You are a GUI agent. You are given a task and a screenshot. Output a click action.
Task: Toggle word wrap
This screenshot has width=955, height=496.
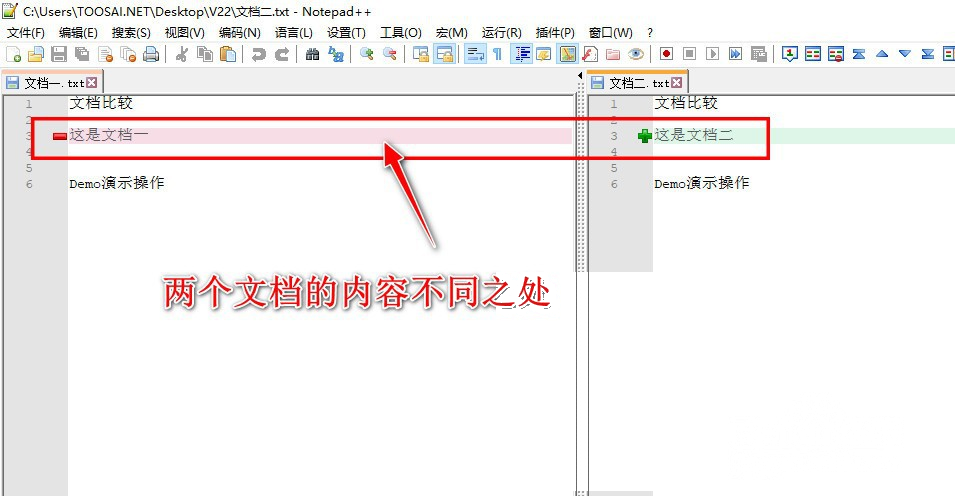click(475, 54)
